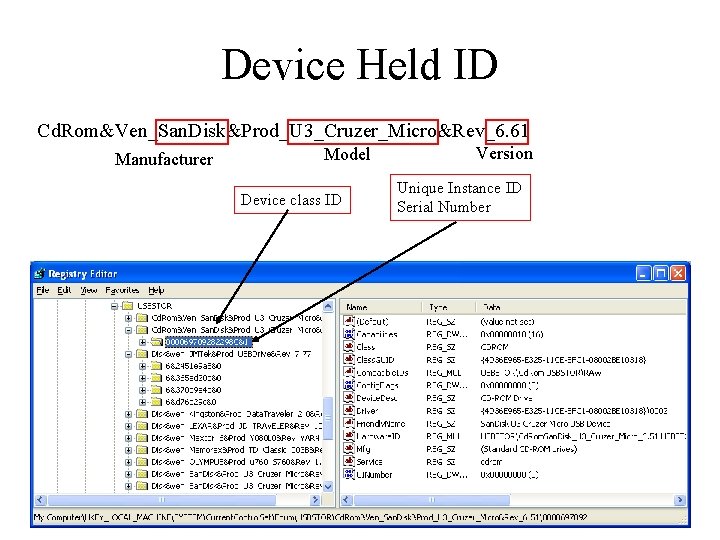
Task: Expand the 6&355ed30c&0 subkey
Action: coord(143,378)
